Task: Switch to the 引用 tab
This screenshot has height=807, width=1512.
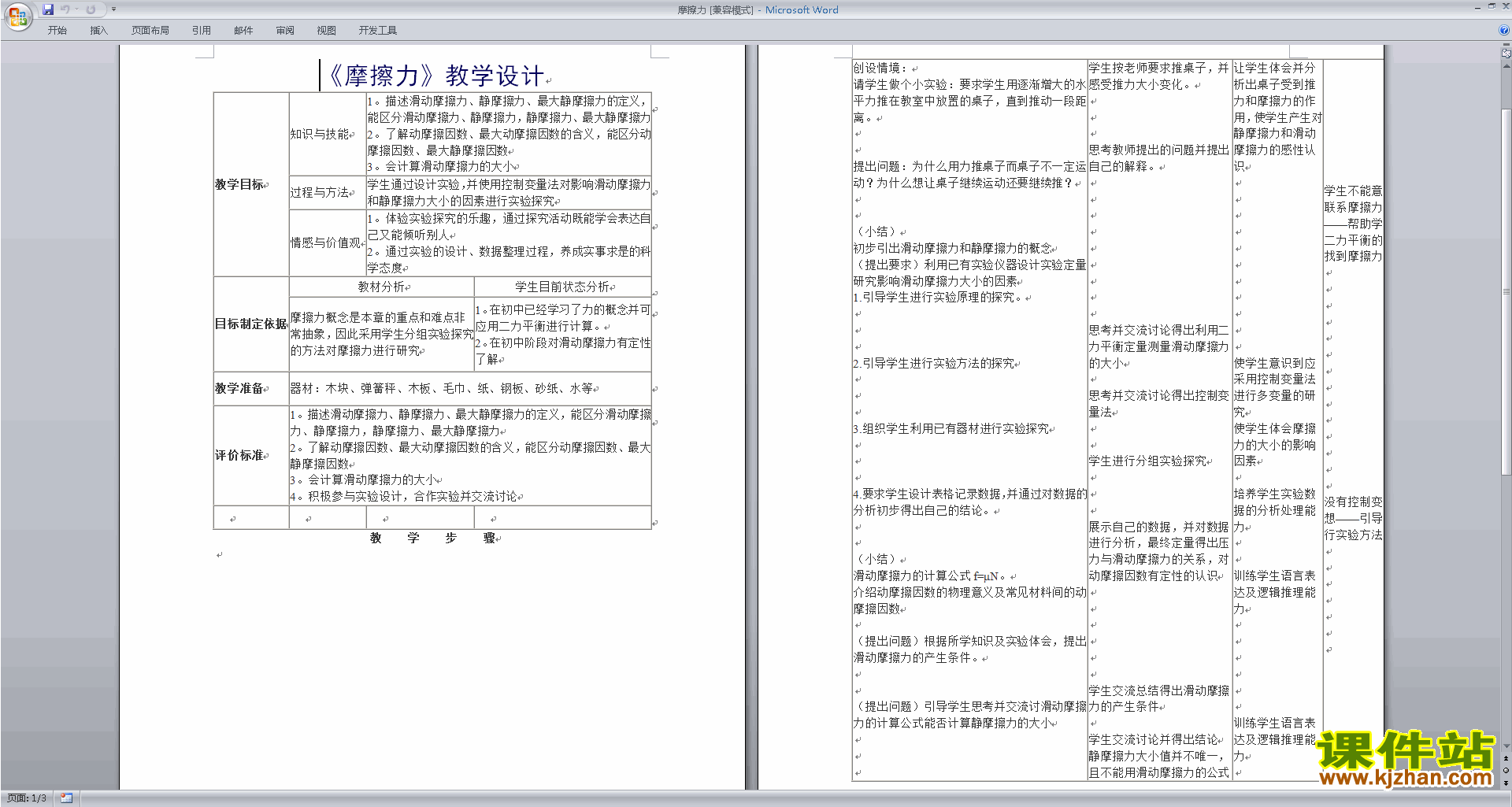Action: point(202,30)
